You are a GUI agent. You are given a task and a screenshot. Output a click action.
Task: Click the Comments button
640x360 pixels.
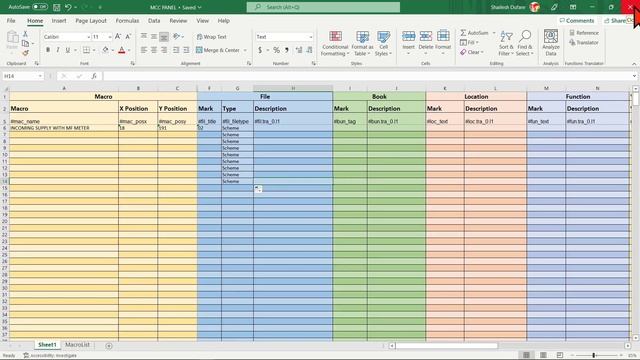tap(577, 20)
